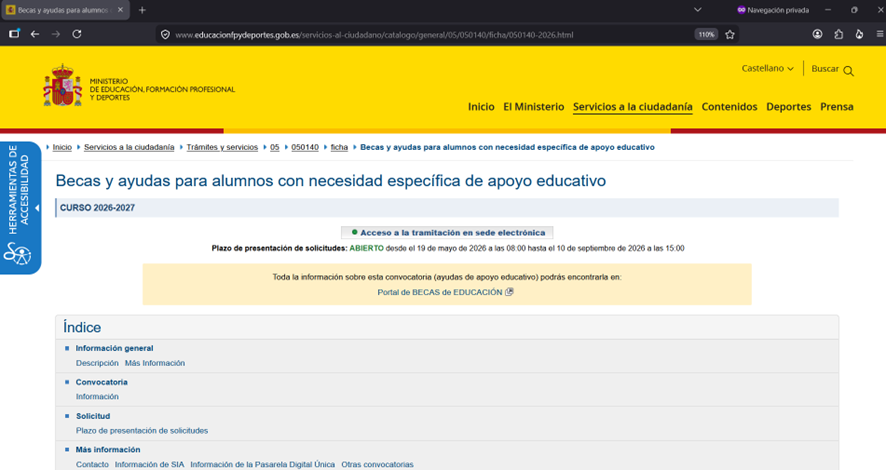886x470 pixels.
Task: Click Información link under Convocatoria
Action: [x=97, y=397]
